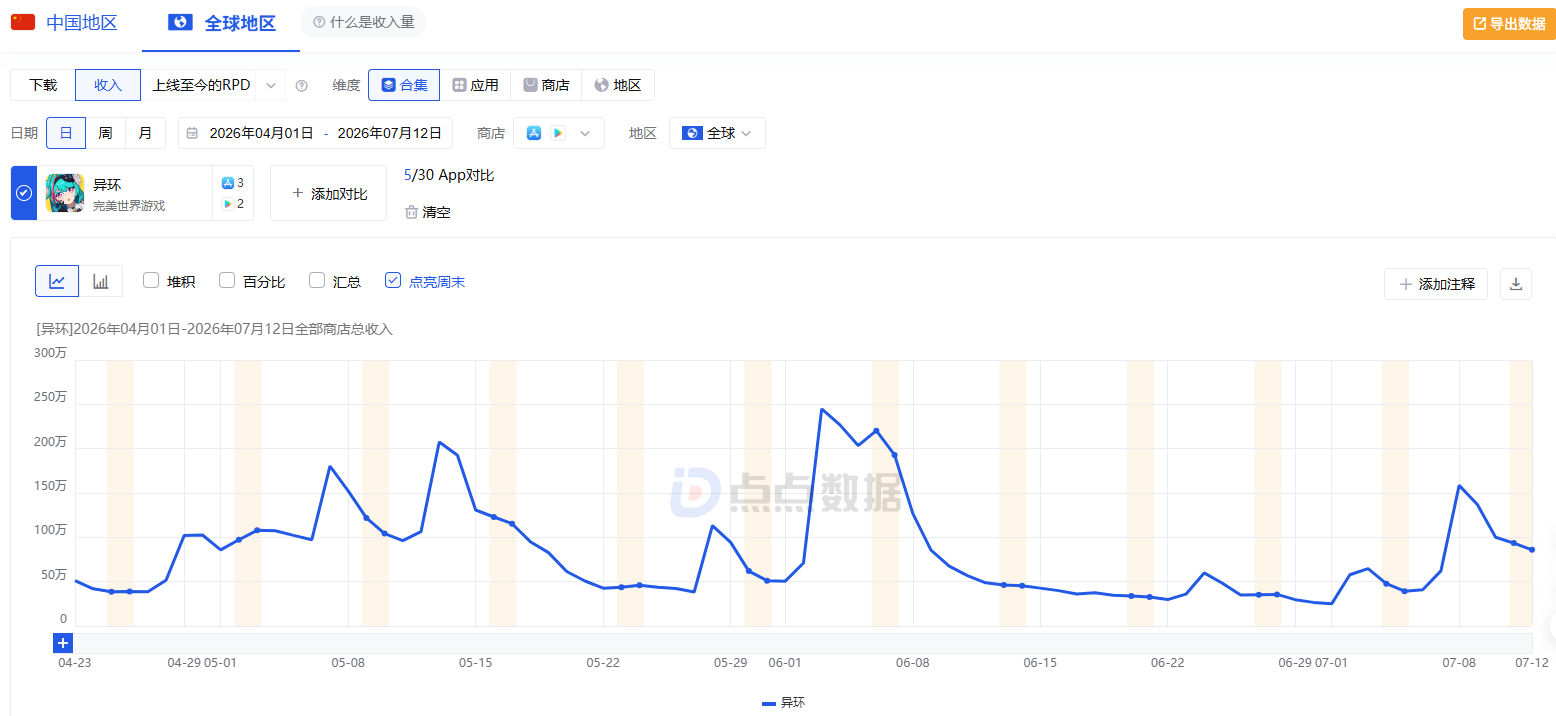Enable the 堆积 checkbox

(x=151, y=281)
